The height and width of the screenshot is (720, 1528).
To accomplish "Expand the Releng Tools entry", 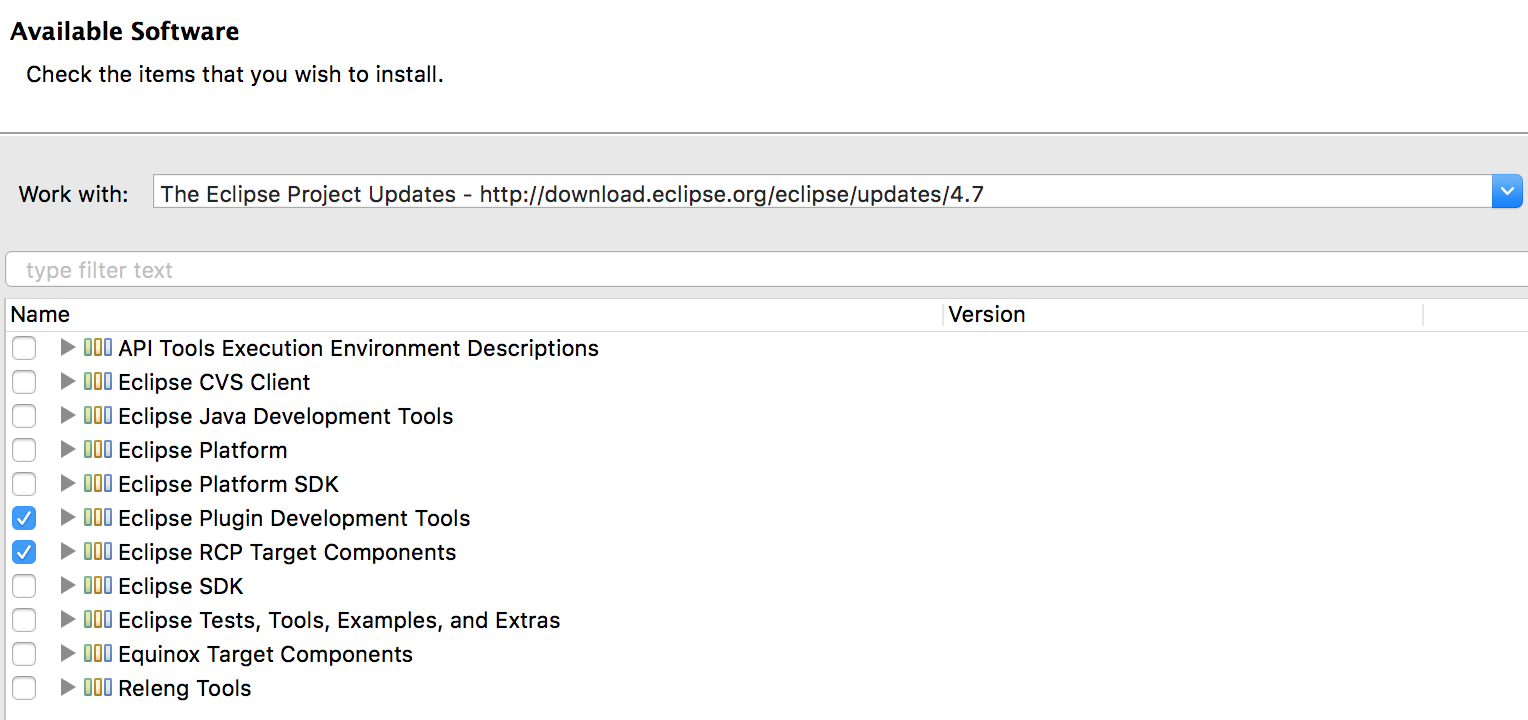I will click(66, 688).
